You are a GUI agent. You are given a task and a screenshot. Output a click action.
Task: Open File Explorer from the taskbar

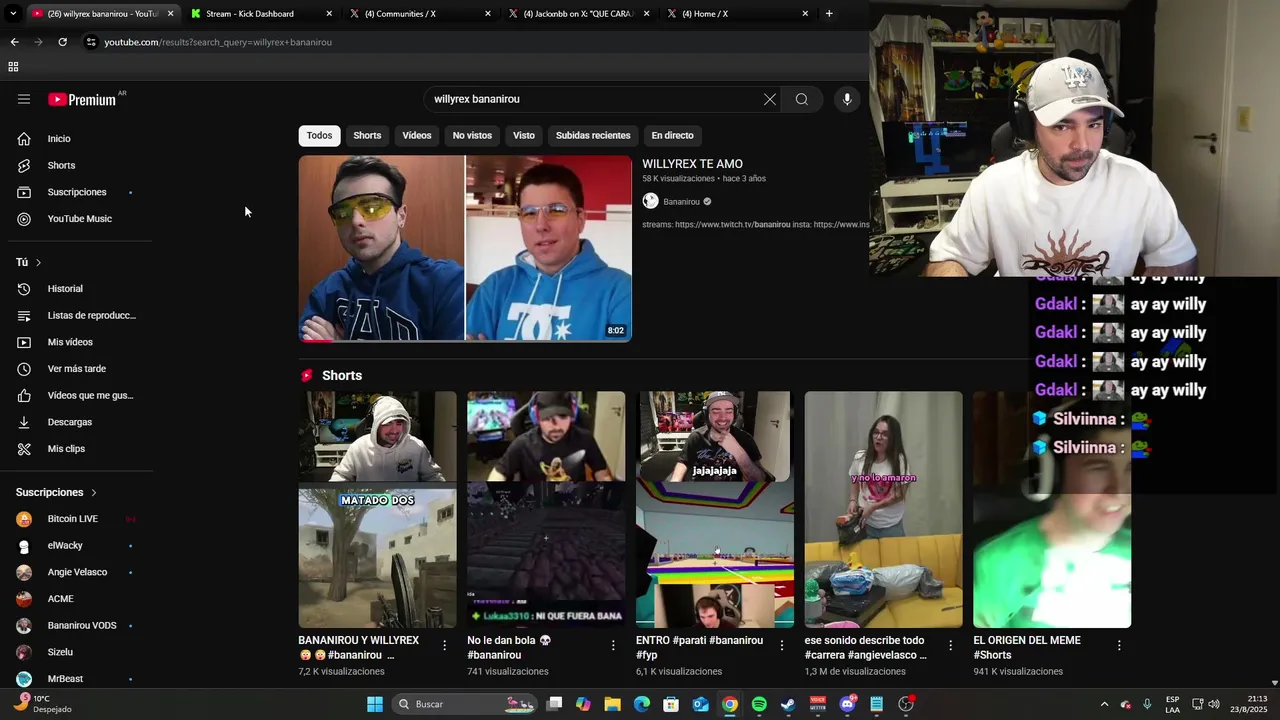pos(612,704)
